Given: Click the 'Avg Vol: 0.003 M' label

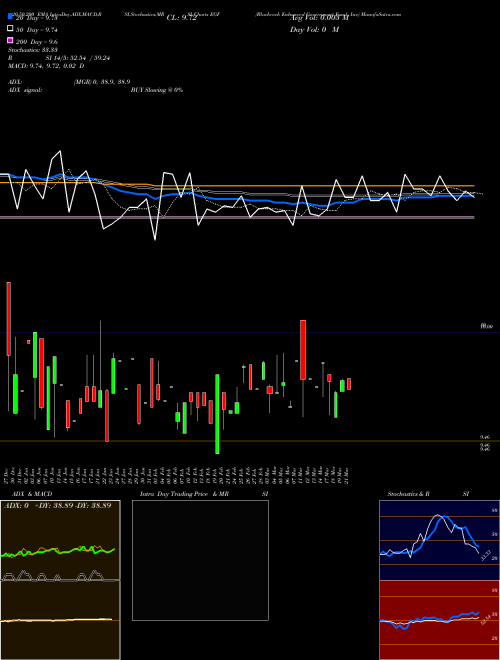Looking at the screenshot, I should click(x=319, y=18).
